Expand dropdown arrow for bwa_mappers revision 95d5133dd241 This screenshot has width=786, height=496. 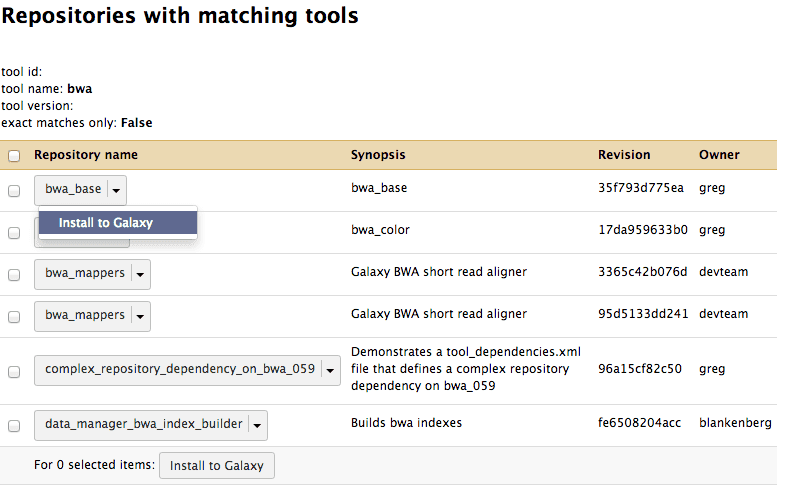tap(141, 317)
